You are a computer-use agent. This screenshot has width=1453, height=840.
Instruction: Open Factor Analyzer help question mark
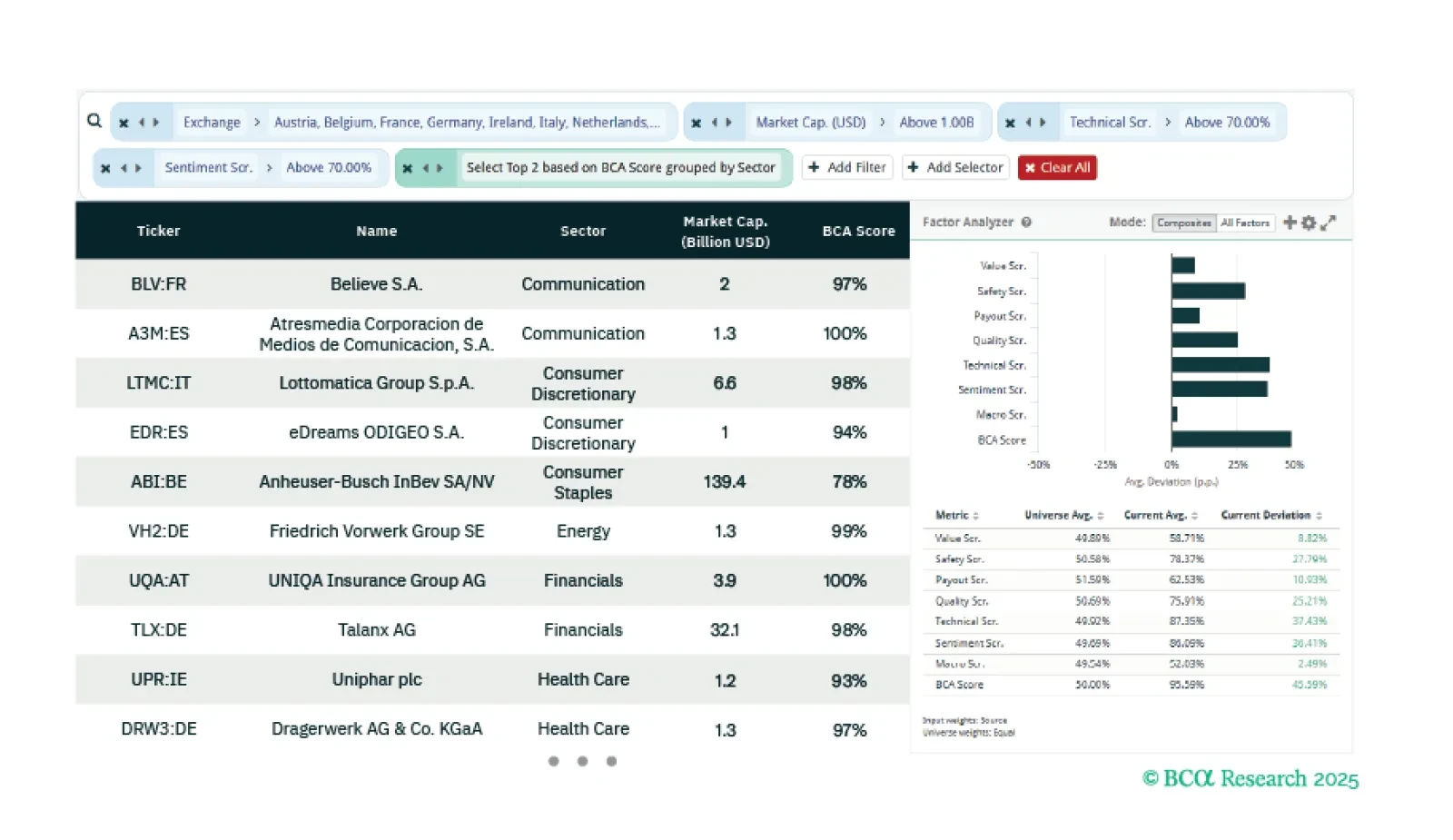click(x=1026, y=222)
